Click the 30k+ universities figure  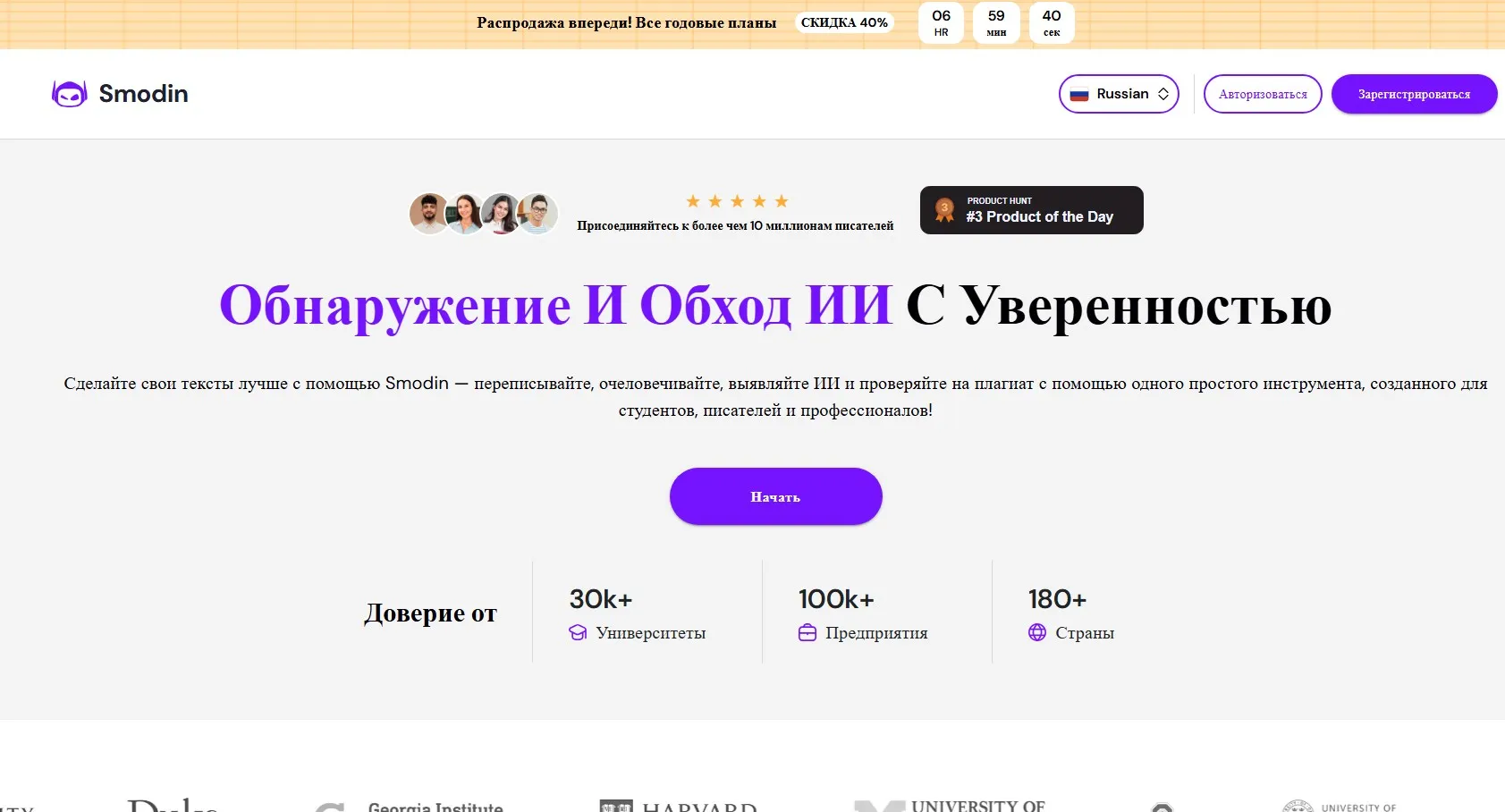[601, 599]
